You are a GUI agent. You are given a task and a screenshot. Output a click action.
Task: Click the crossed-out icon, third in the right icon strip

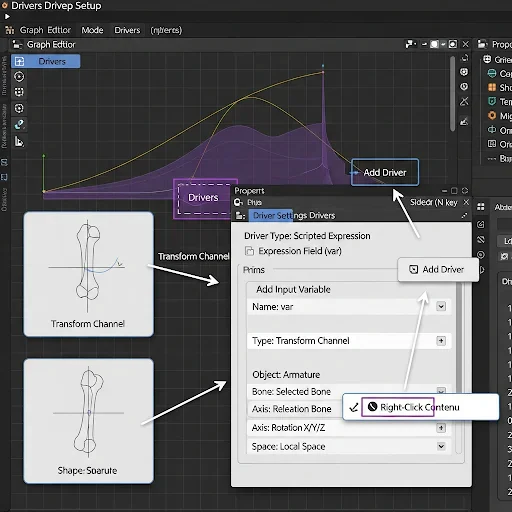click(480, 240)
